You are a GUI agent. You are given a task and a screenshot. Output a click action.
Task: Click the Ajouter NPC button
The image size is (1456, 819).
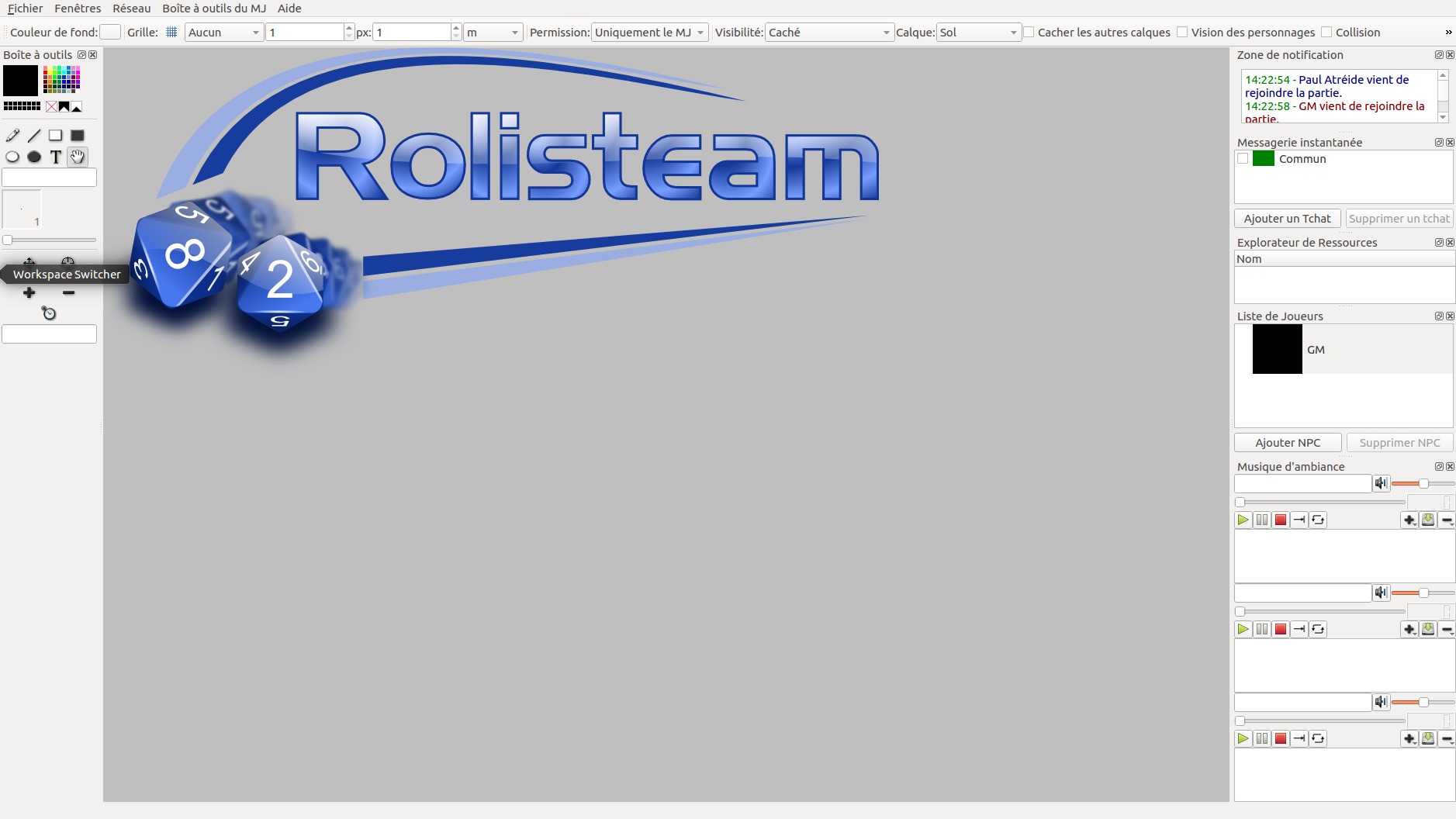point(1287,443)
